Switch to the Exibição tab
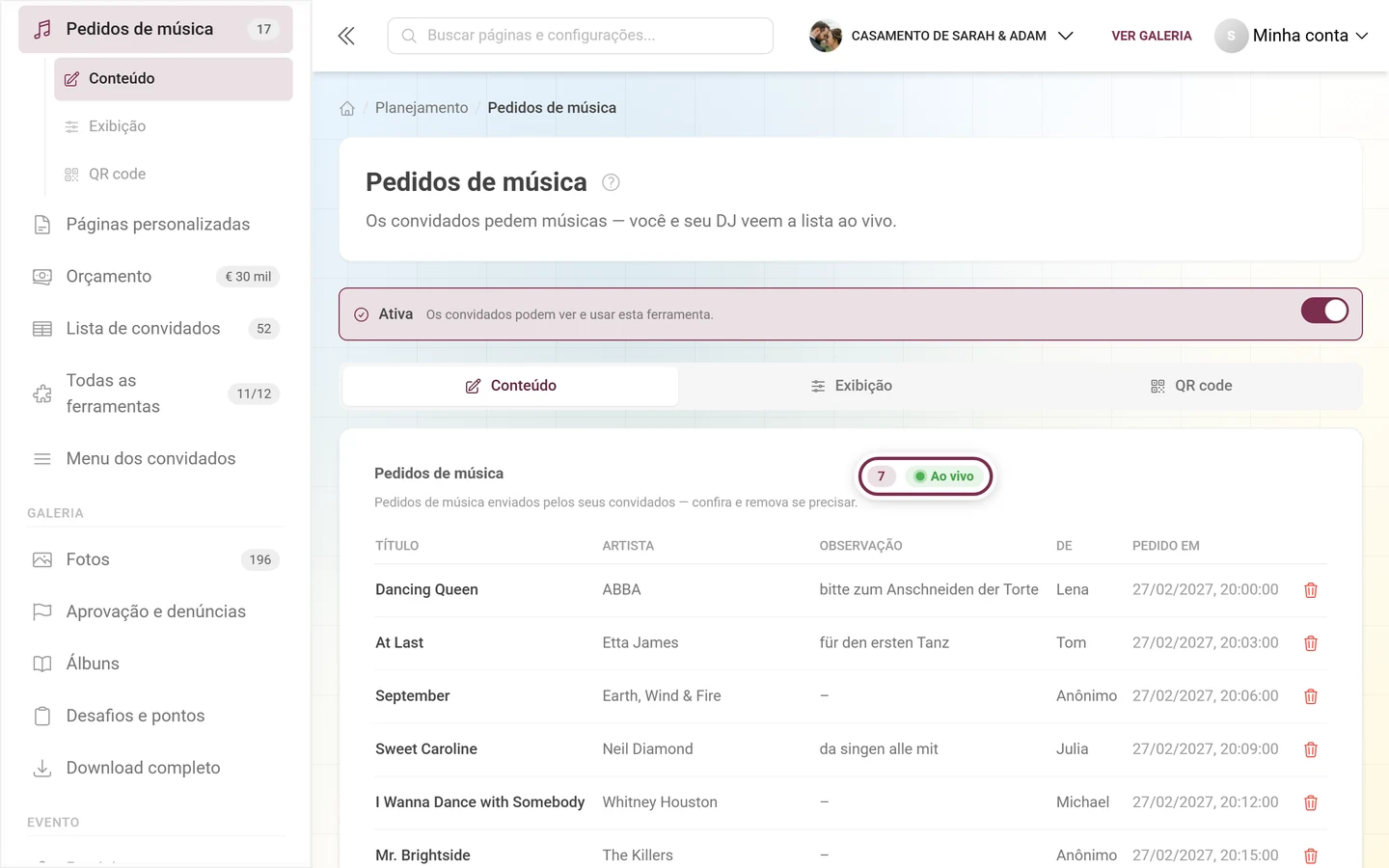This screenshot has height=868, width=1389. click(851, 386)
